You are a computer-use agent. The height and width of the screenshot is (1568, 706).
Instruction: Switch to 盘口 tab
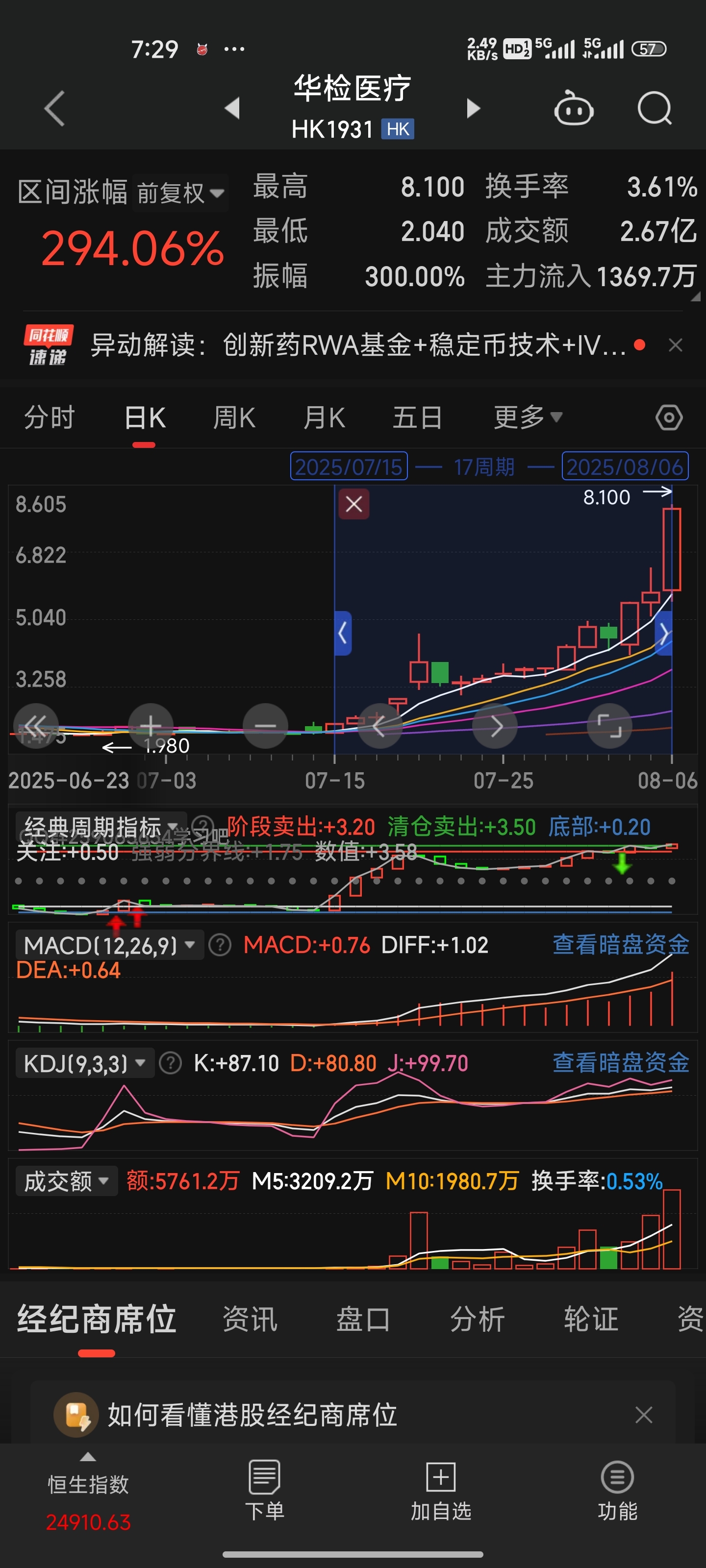pos(364,1319)
